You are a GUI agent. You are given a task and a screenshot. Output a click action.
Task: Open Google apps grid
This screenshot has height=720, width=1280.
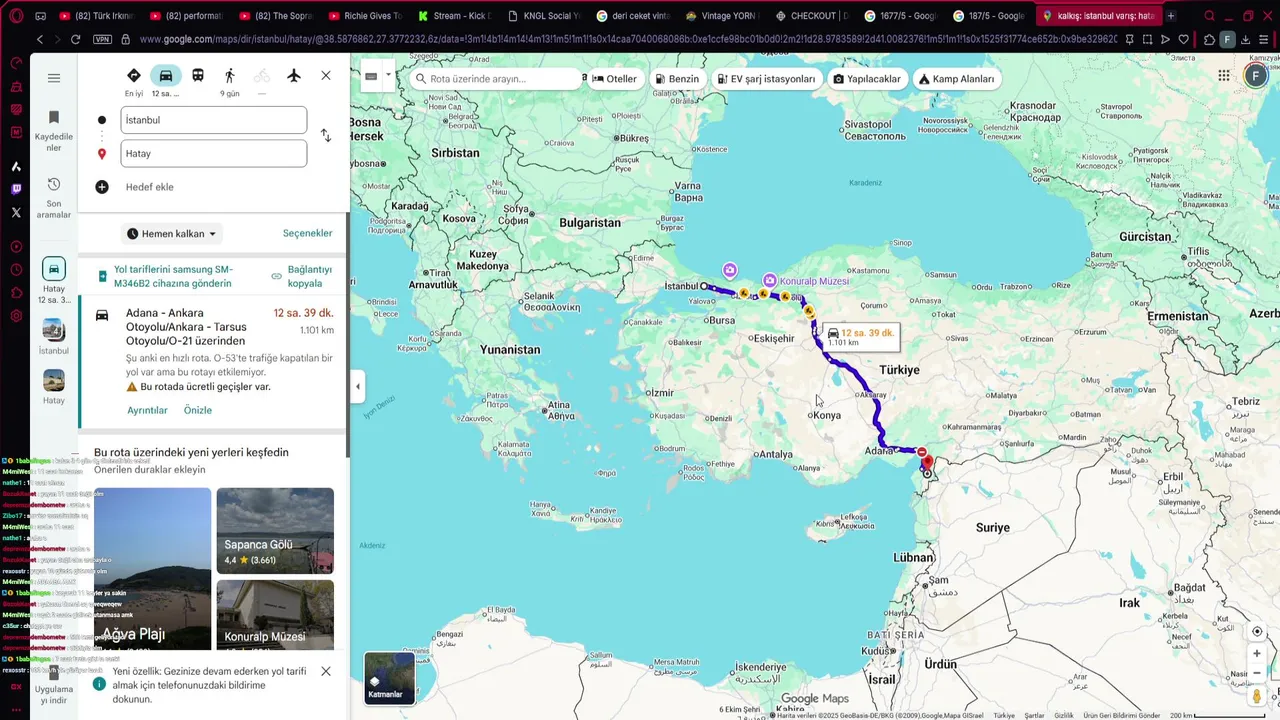(1224, 76)
